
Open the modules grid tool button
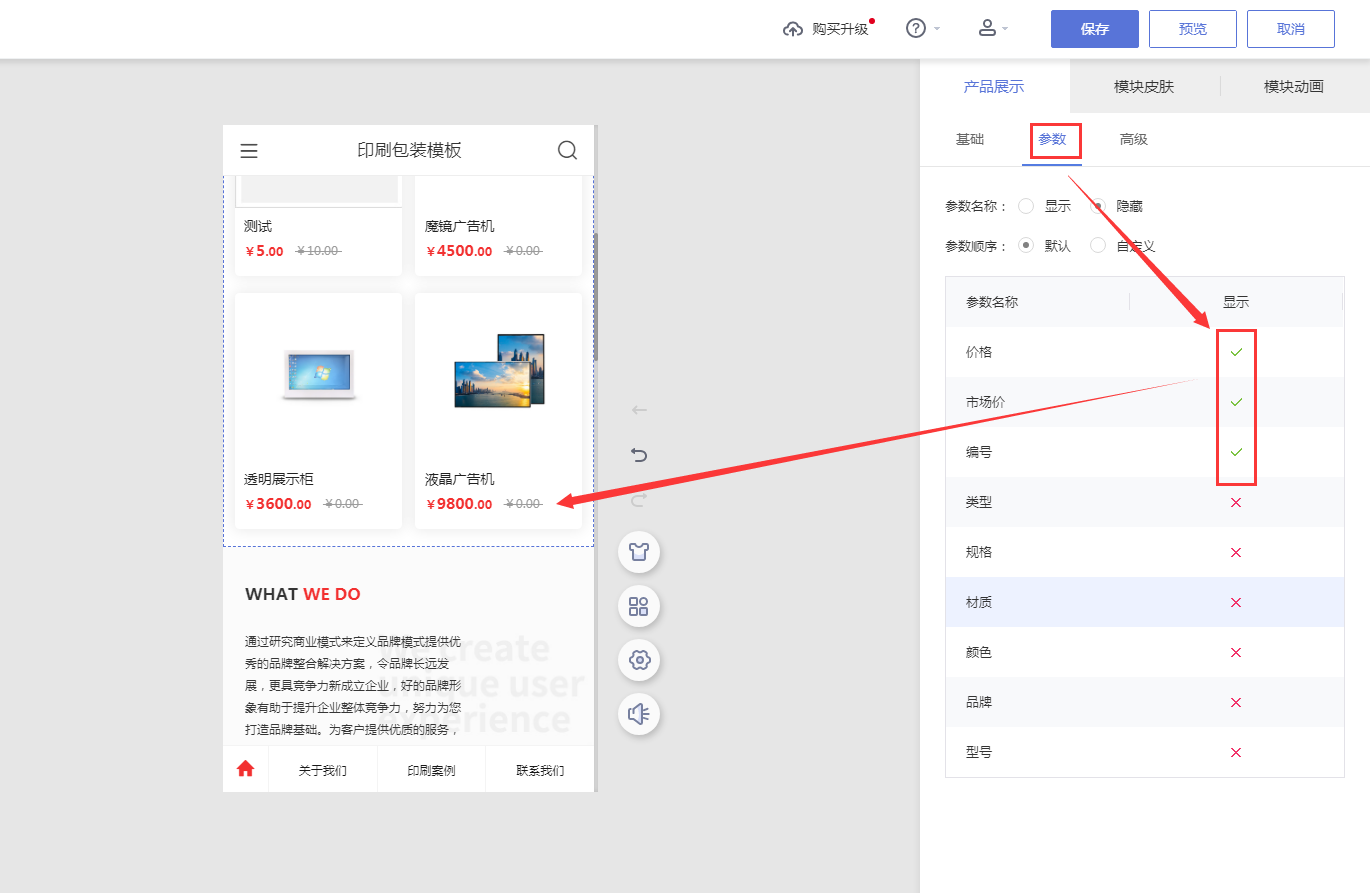[639, 606]
